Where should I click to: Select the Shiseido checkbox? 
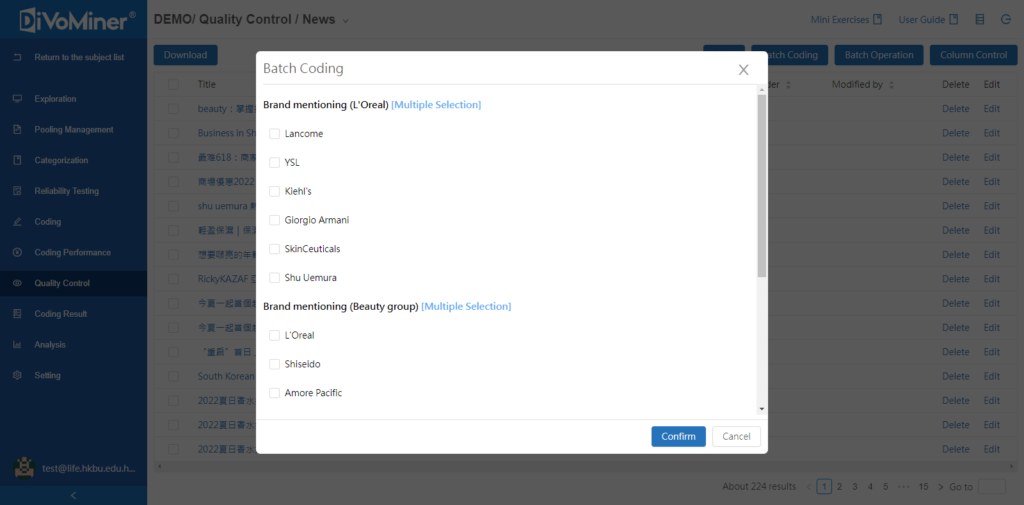274,364
